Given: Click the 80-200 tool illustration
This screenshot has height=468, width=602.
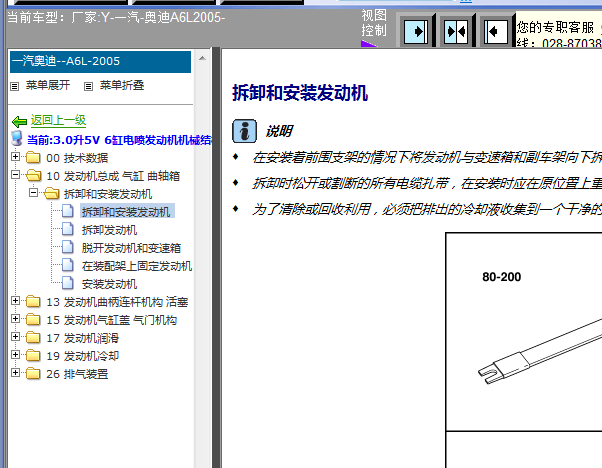Looking at the screenshot, I should 541,351.
